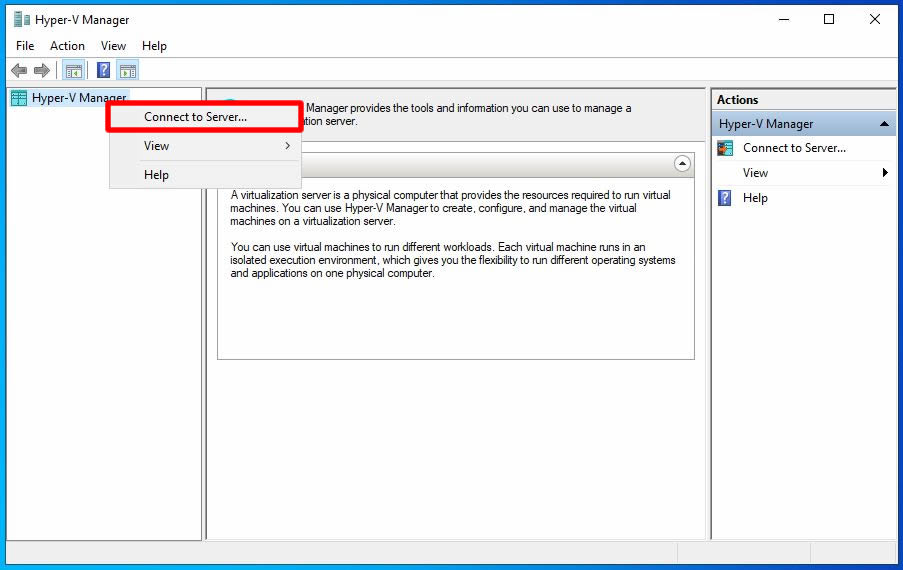
Task: Collapse the introduction section with round arrow button
Action: [x=682, y=164]
